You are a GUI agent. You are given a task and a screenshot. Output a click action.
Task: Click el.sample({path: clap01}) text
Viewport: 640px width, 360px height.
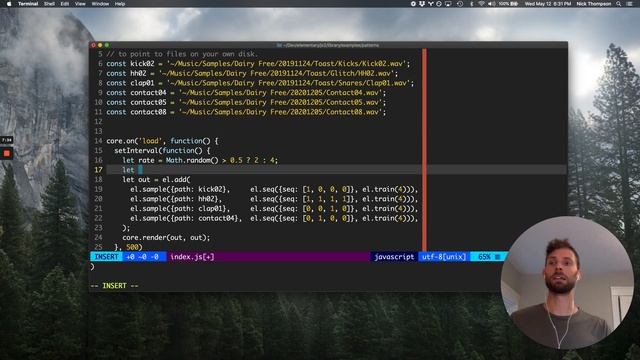(180, 209)
